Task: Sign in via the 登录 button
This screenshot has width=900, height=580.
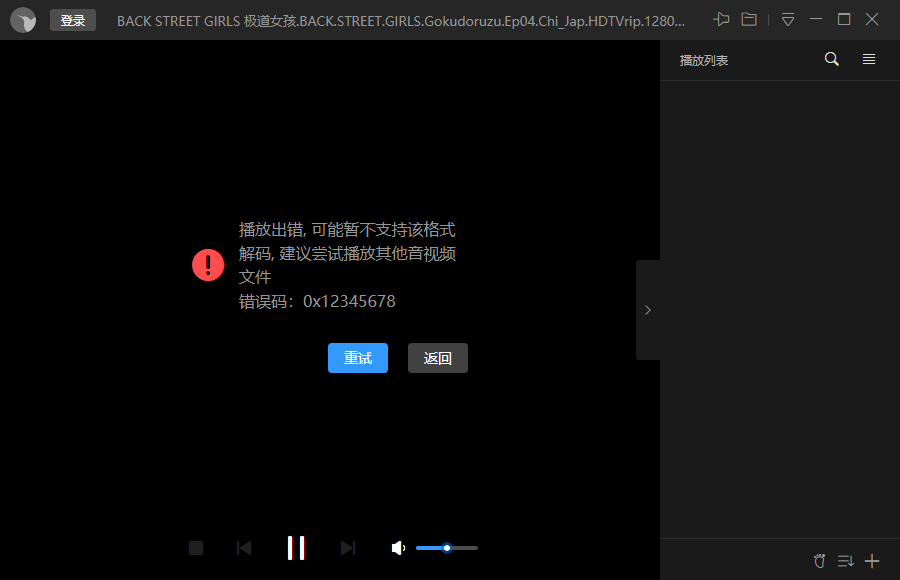Action: pyautogui.click(x=72, y=19)
